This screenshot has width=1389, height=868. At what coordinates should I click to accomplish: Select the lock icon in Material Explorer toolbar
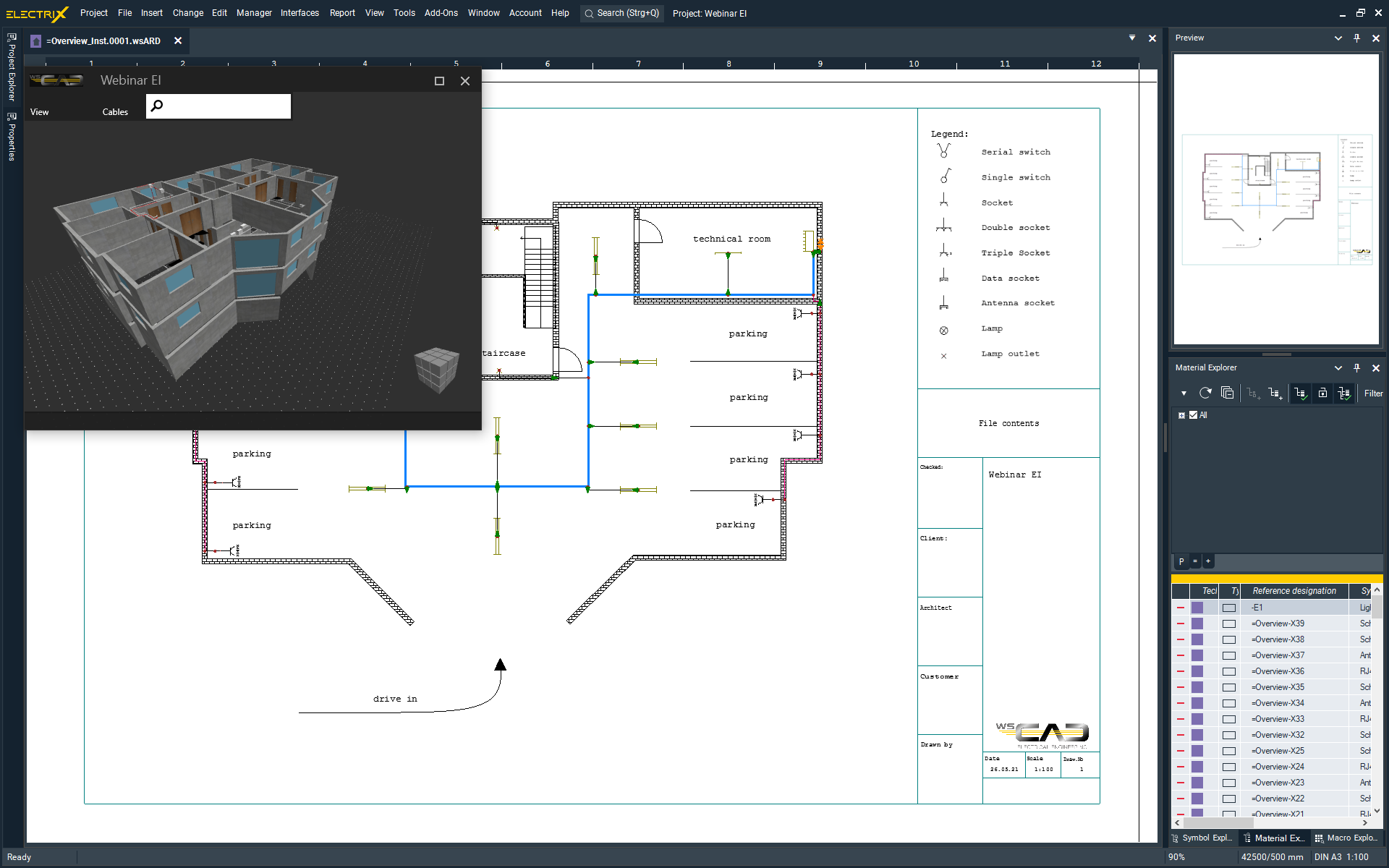click(1323, 394)
